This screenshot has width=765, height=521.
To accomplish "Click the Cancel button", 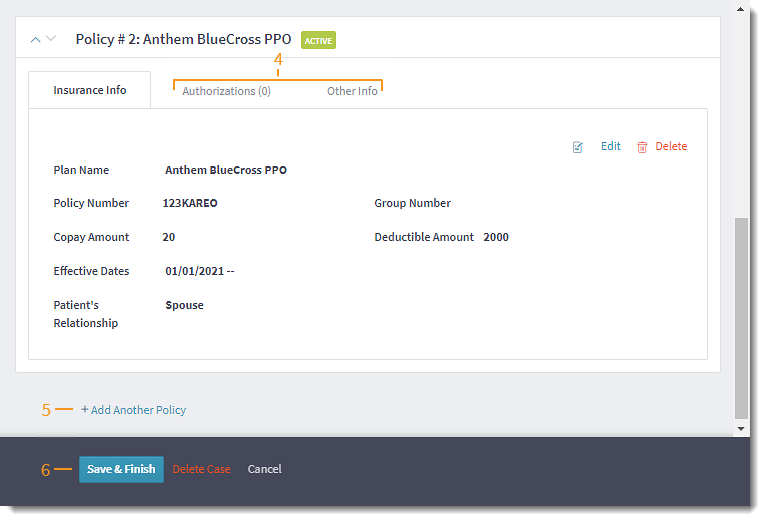I will click(x=264, y=469).
